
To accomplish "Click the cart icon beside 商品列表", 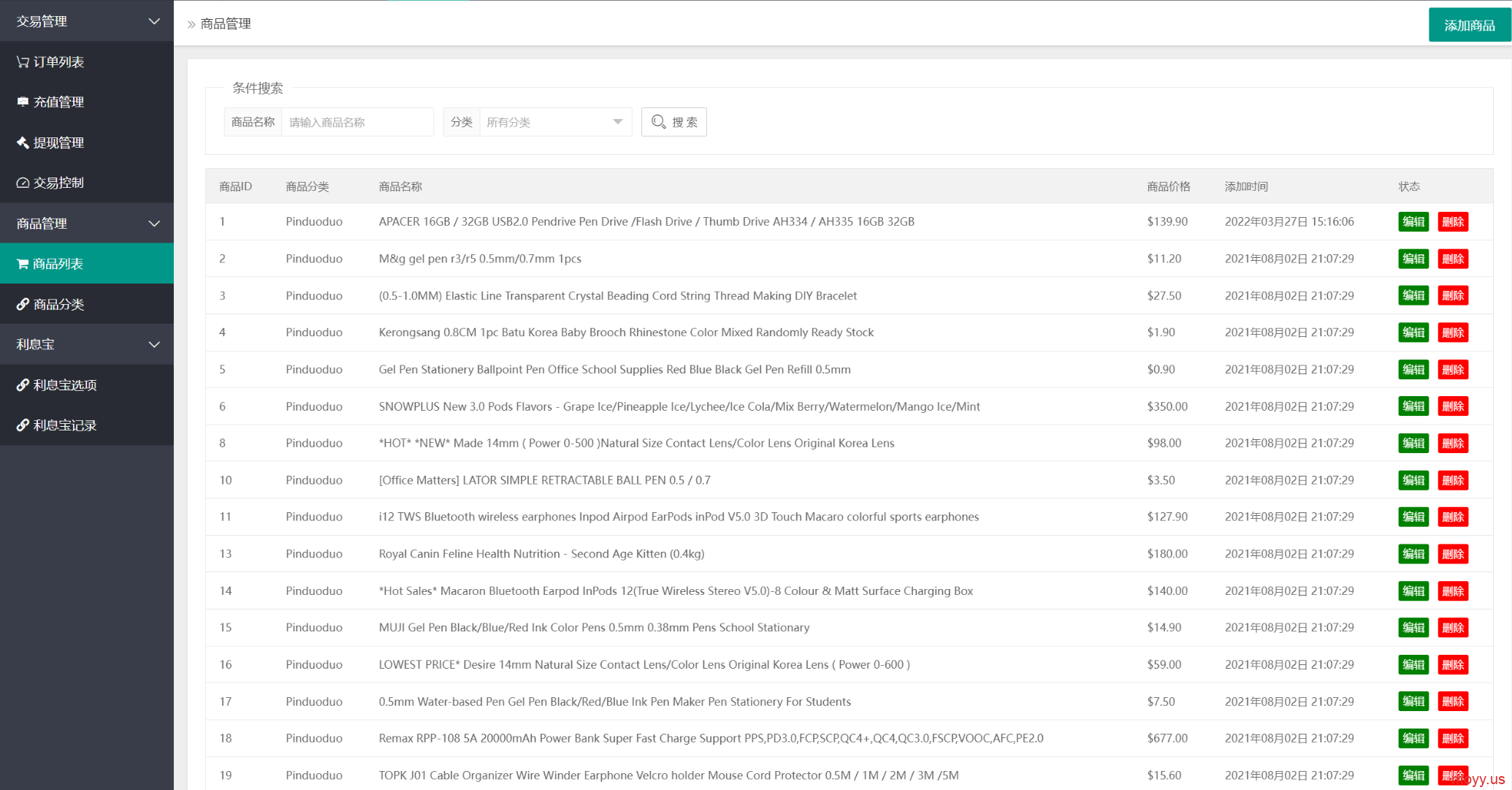I will (x=23, y=264).
